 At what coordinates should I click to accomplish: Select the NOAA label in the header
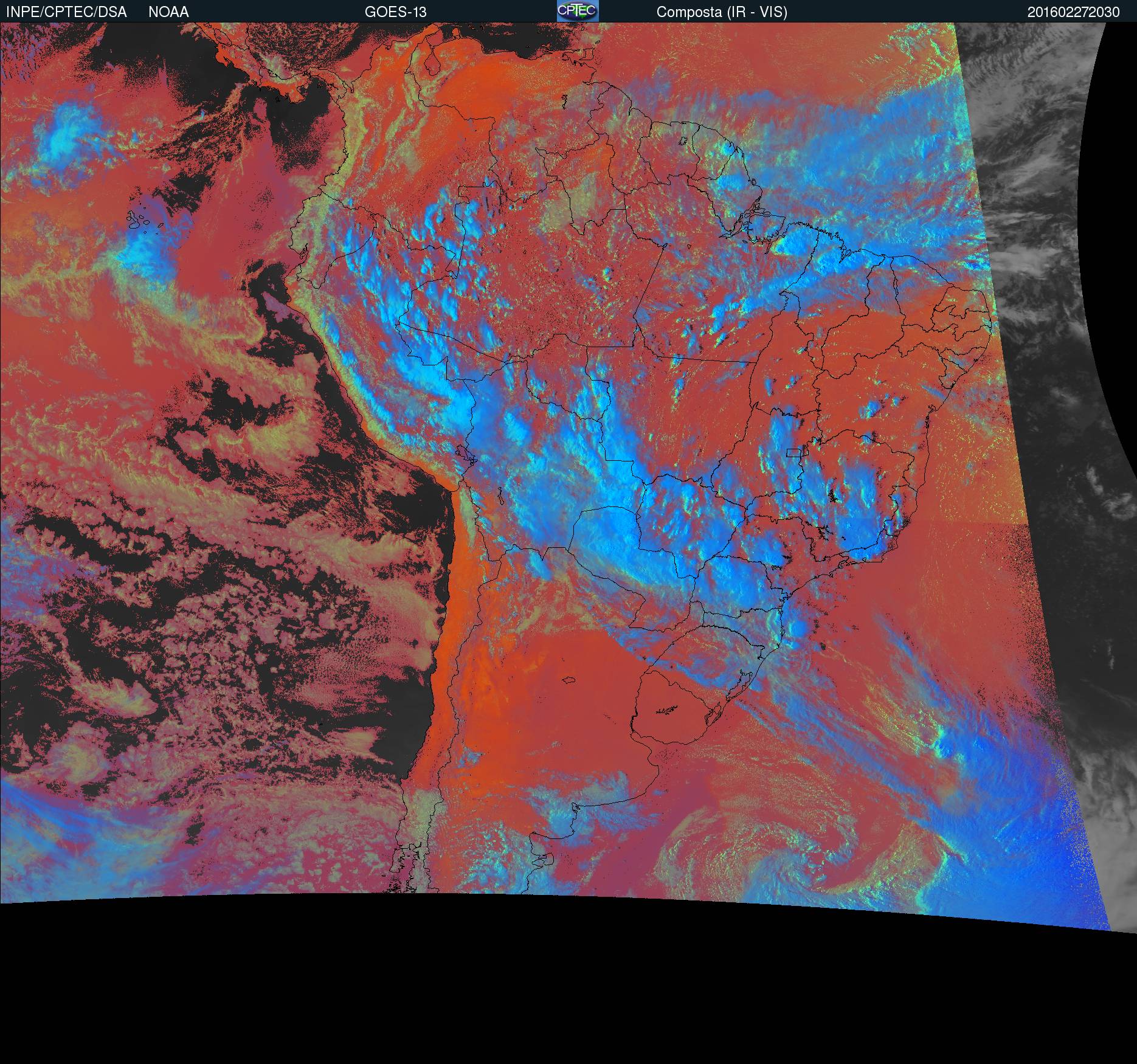point(168,12)
